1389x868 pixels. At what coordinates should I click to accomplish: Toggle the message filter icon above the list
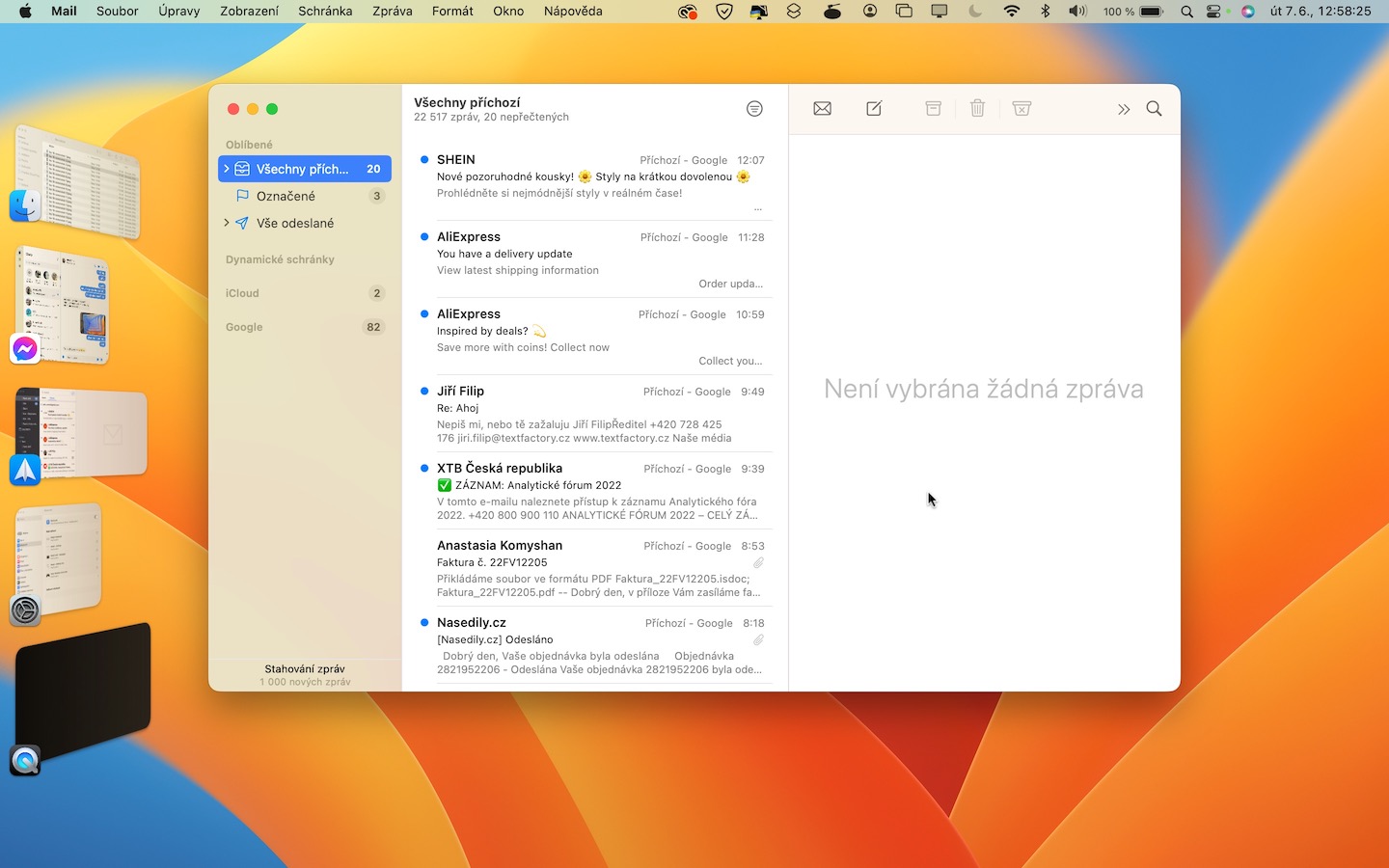tap(754, 109)
